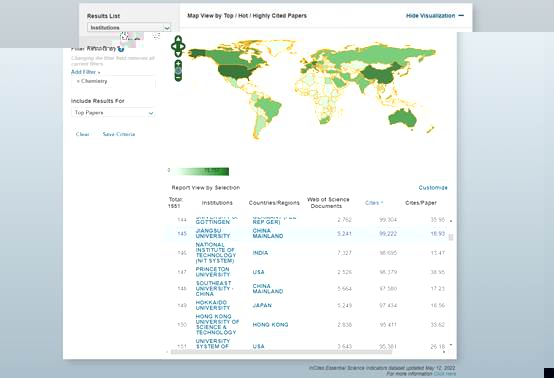554x378 pixels.
Task: Click the zoom slider handle on the map
Action: [x=178, y=70]
